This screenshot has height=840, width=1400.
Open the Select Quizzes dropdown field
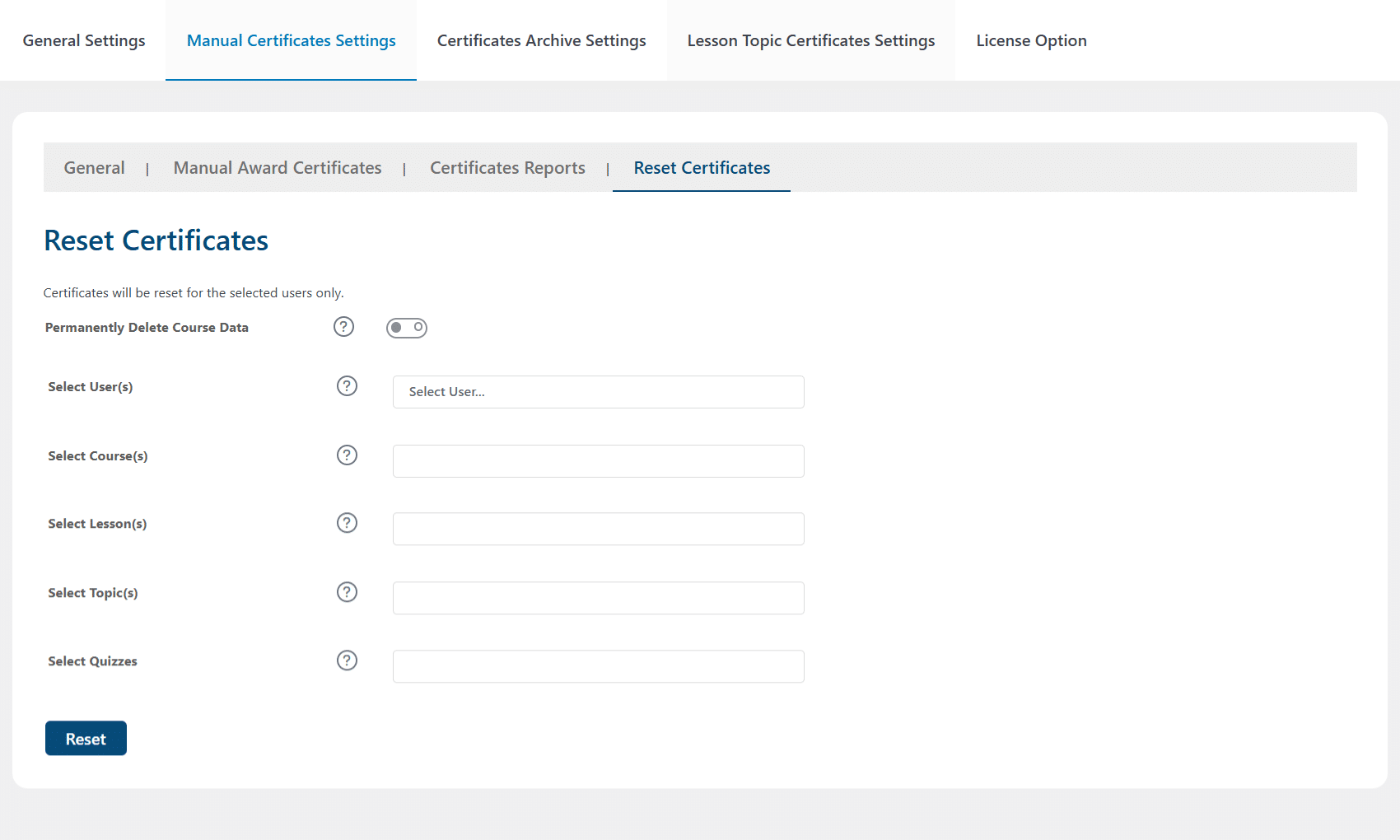[599, 666]
